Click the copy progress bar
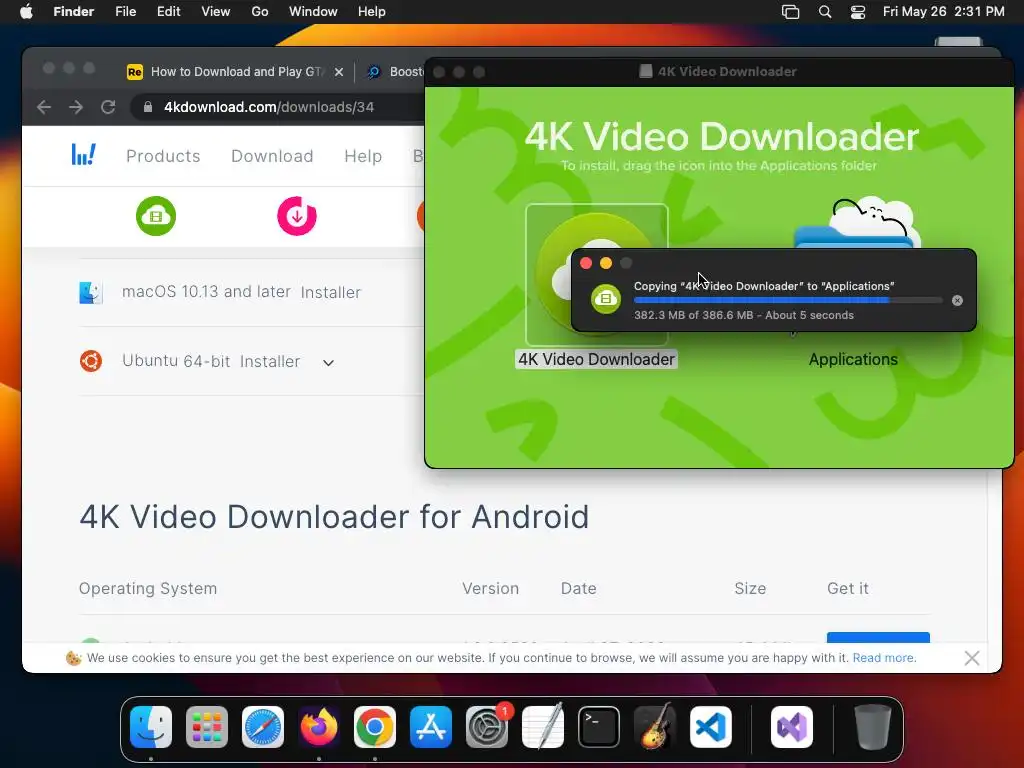Screen dimensions: 1024x768 coord(788,300)
